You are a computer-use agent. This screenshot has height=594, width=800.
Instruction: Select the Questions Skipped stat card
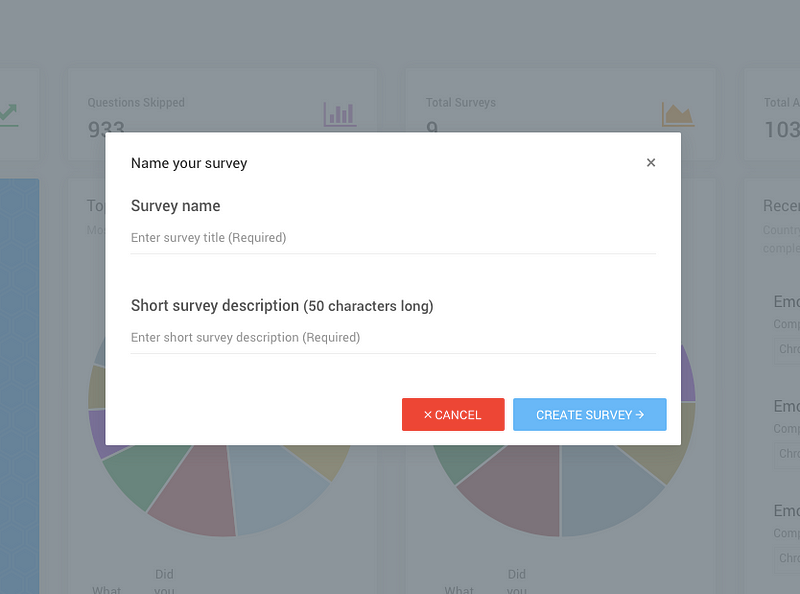point(223,115)
